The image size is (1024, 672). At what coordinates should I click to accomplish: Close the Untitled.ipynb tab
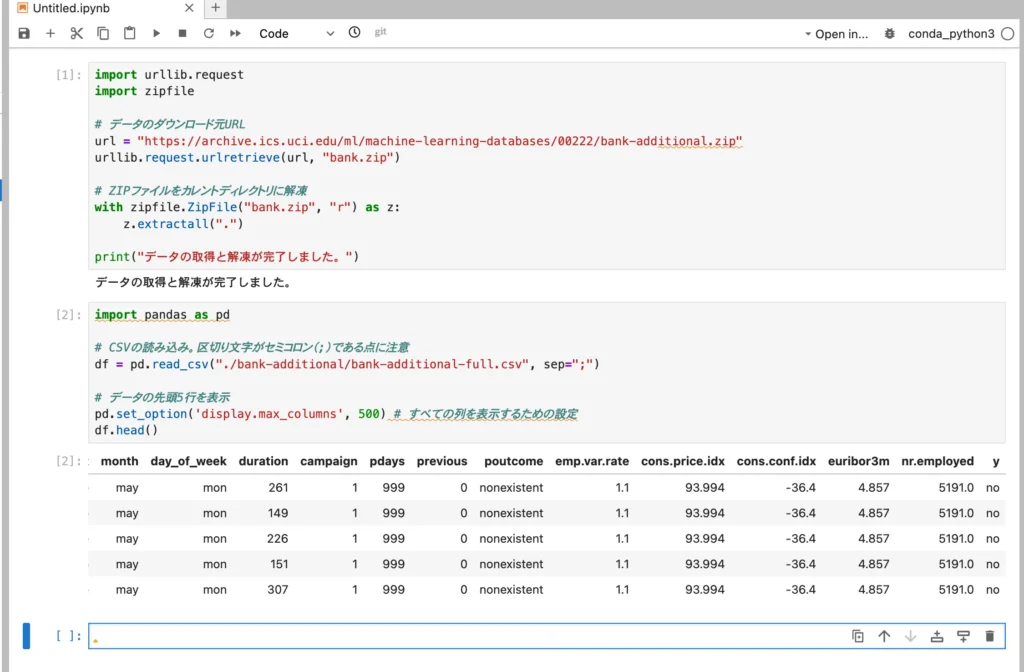tap(189, 8)
